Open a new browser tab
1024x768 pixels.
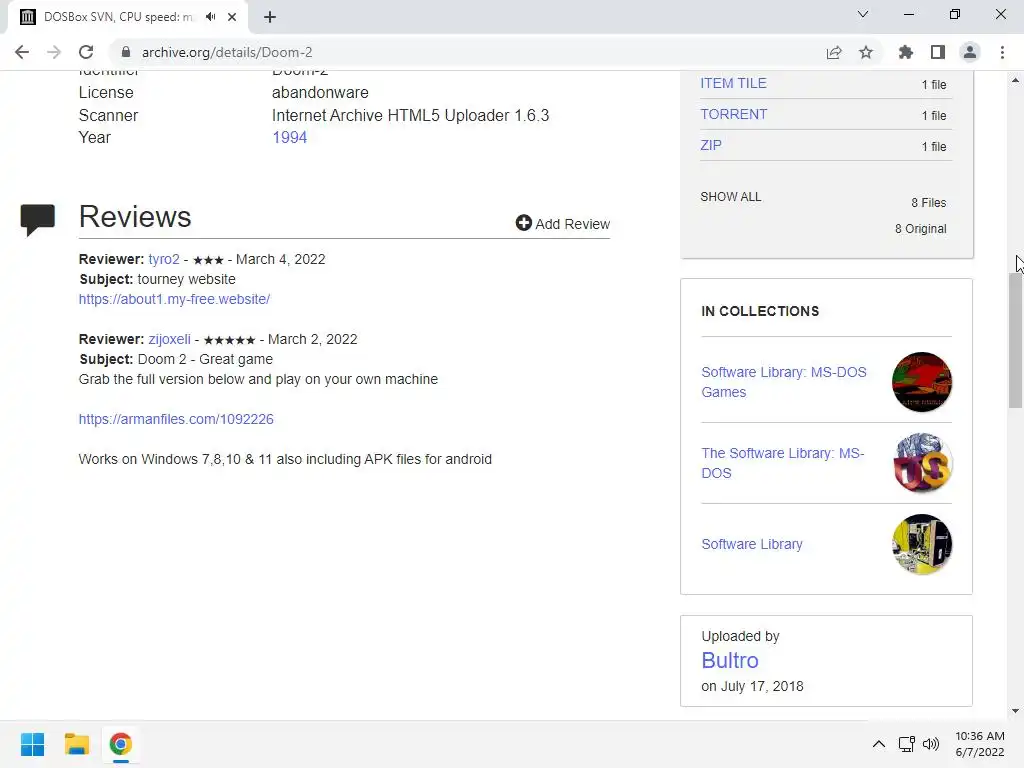pos(270,17)
